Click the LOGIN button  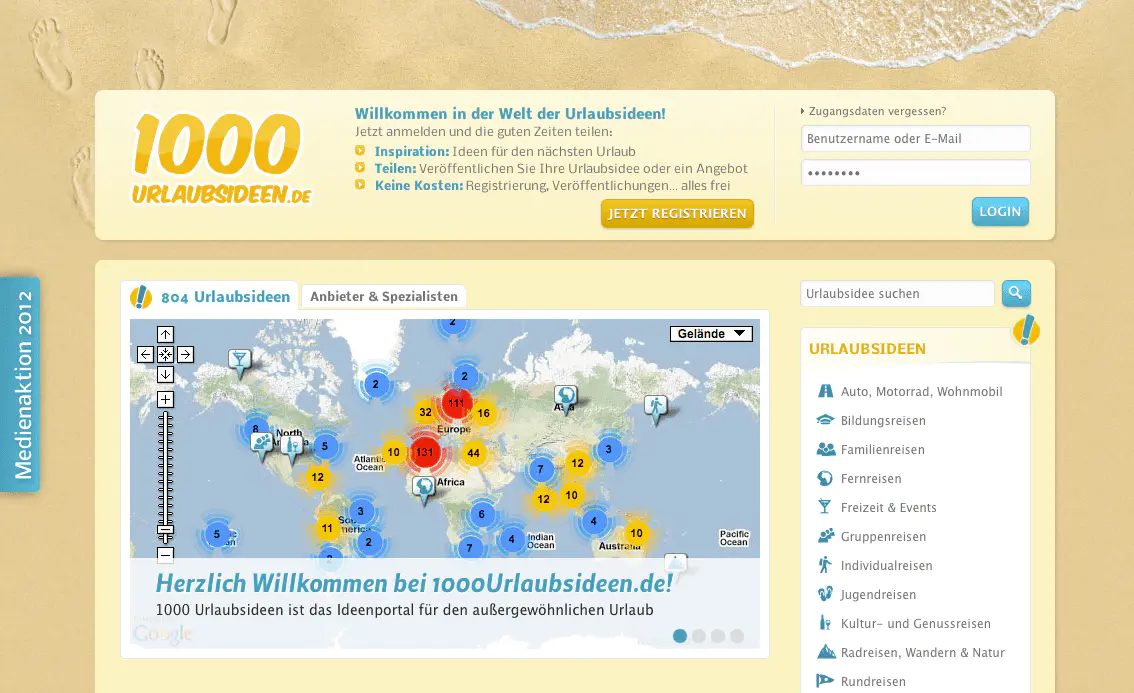click(1000, 211)
